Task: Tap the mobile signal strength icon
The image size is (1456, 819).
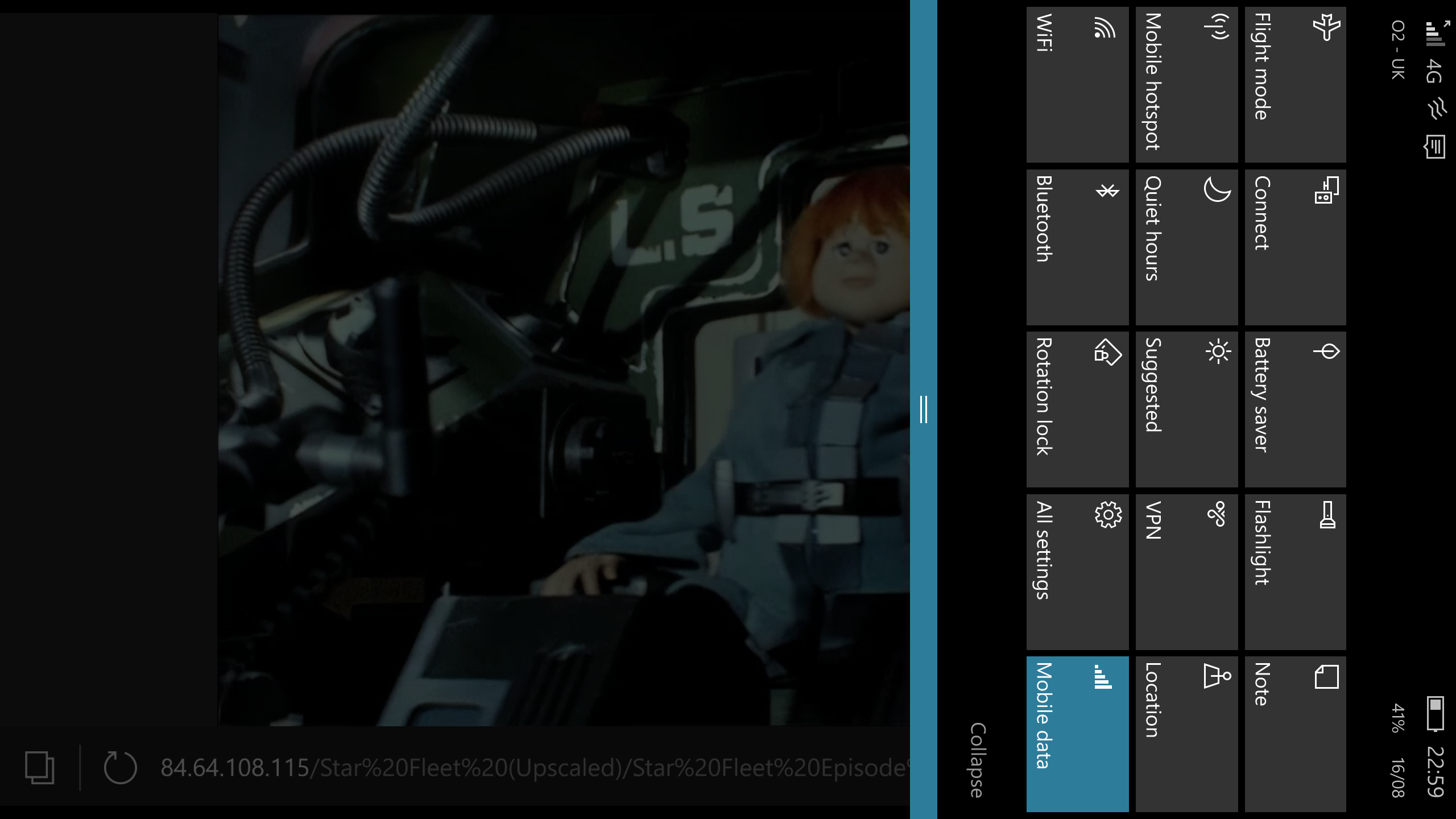Action: (x=1437, y=33)
